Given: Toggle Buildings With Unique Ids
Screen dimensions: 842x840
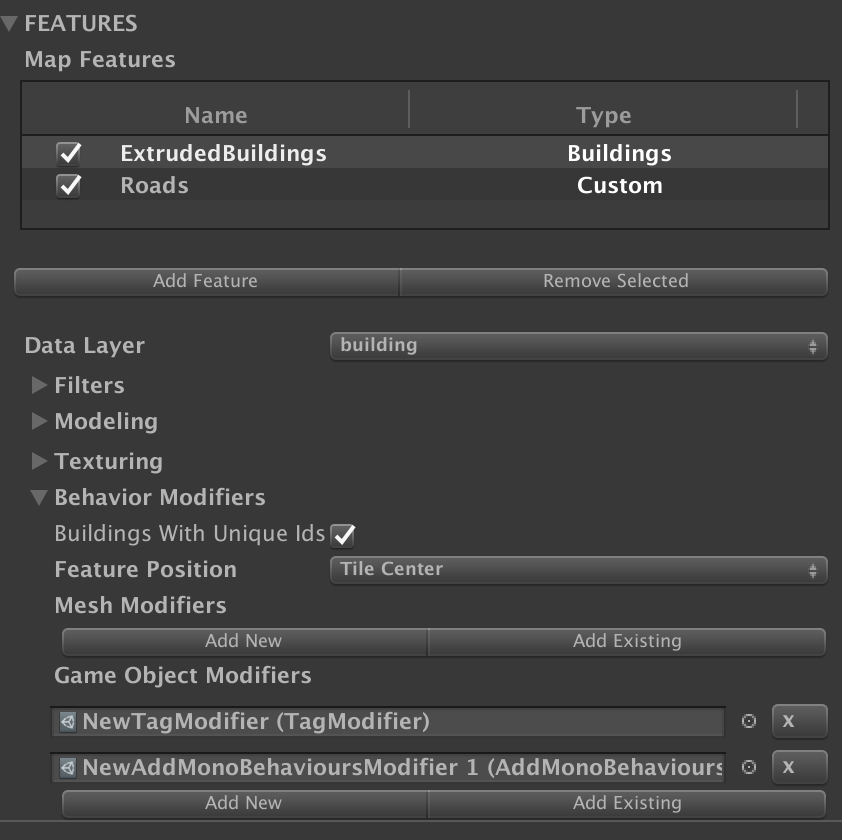Looking at the screenshot, I should 342,535.
